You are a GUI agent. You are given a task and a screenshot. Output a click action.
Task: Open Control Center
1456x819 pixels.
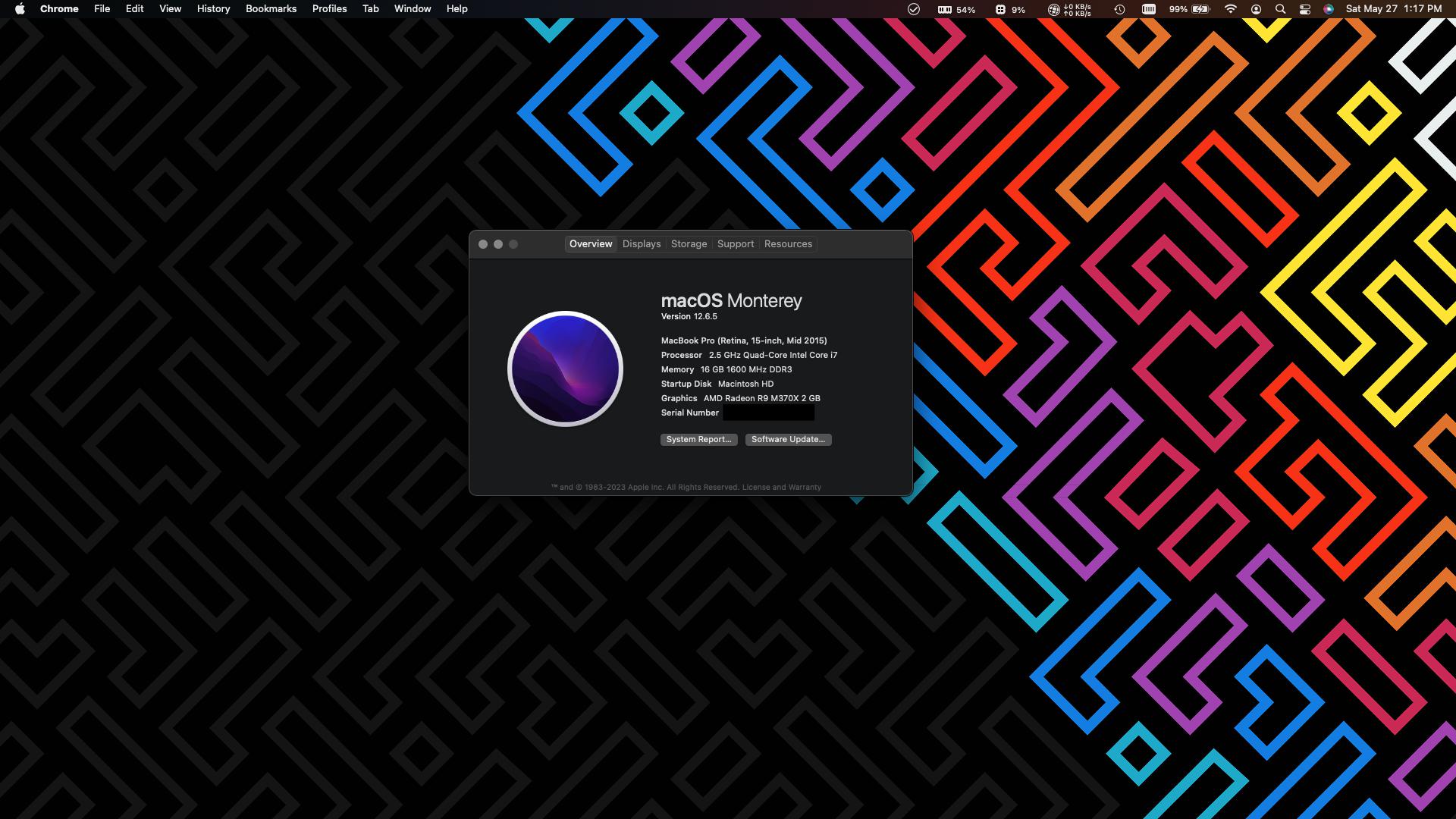[x=1304, y=9]
